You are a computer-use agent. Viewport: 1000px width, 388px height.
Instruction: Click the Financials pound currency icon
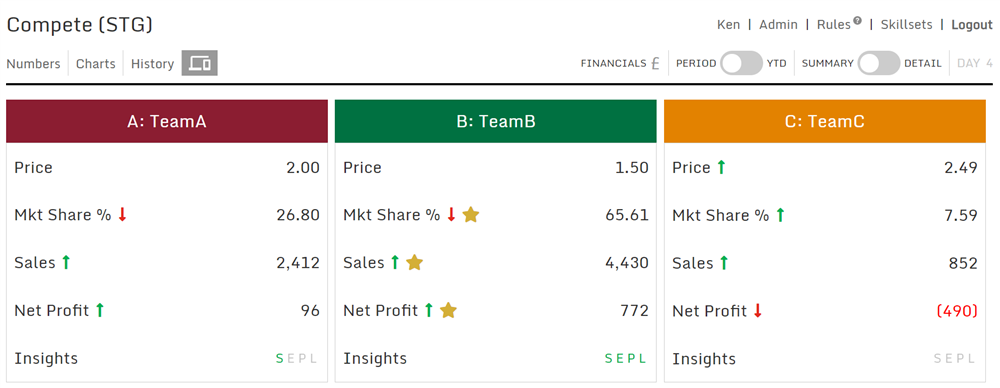[655, 63]
